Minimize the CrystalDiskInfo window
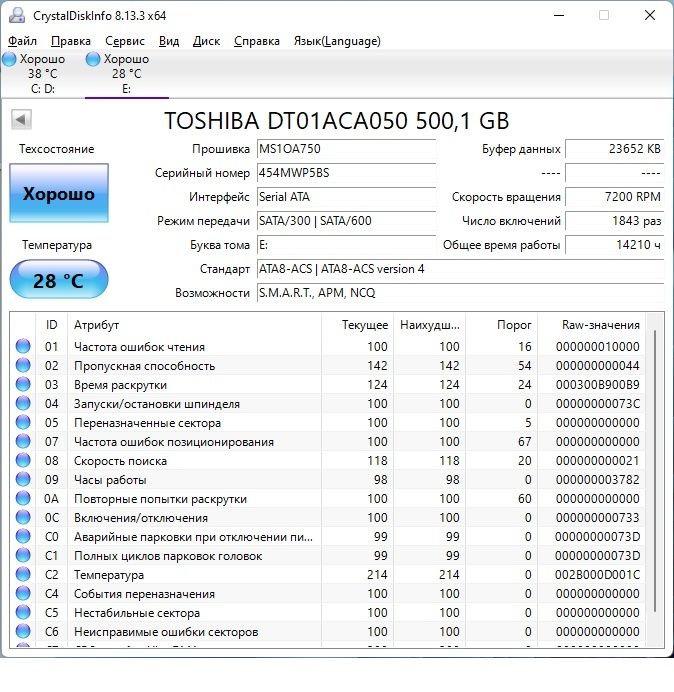Image resolution: width=674 pixels, height=692 pixels. pyautogui.click(x=559, y=15)
